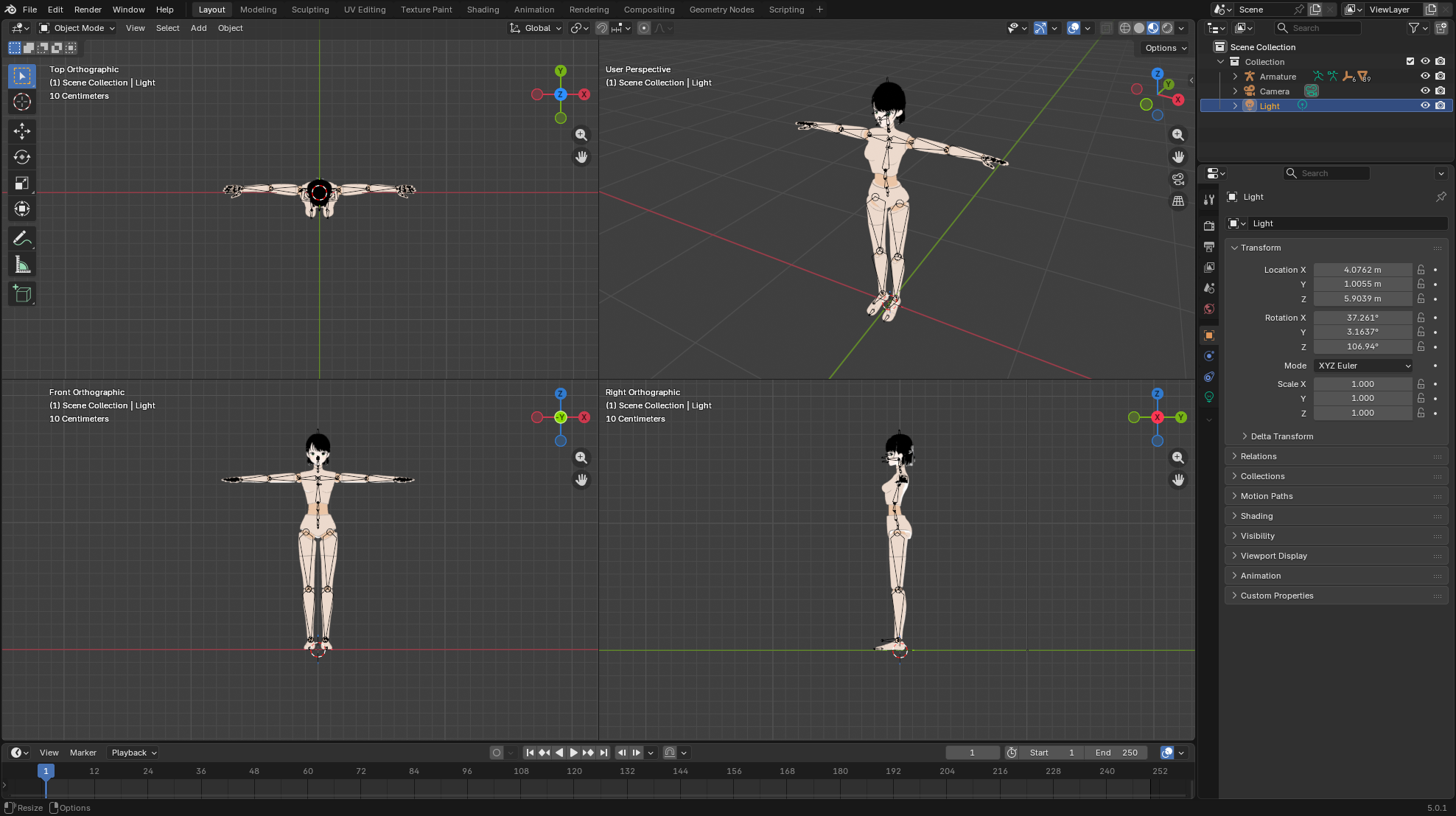Select the 3D Cursor tool
This screenshot has height=816, width=1456.
tap(22, 102)
